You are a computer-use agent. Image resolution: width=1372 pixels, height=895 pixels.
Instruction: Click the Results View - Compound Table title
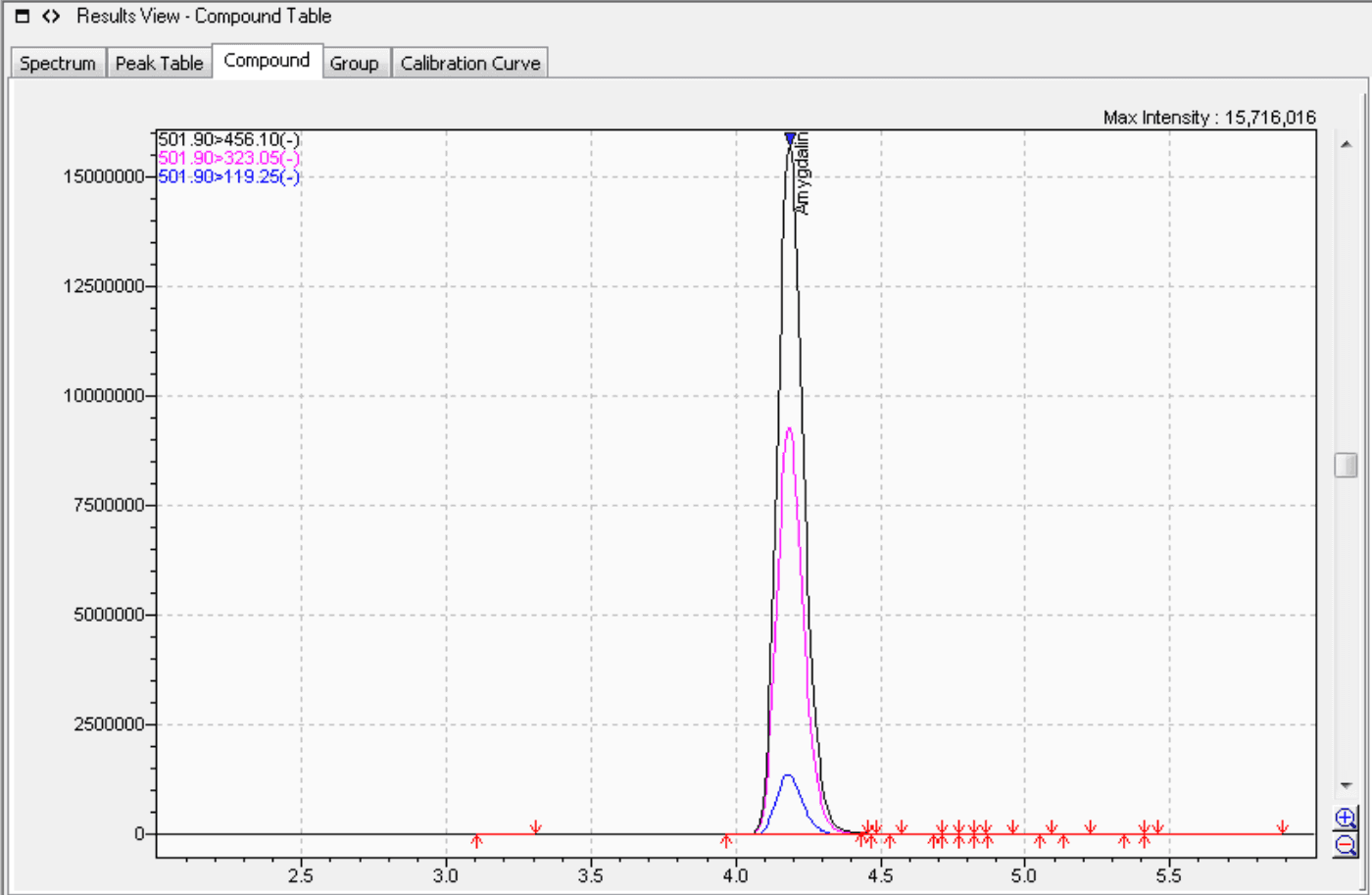[x=204, y=17]
